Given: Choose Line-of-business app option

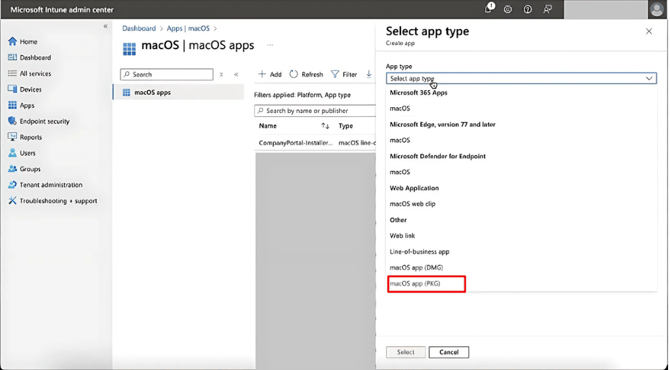Looking at the screenshot, I should coord(419,252).
